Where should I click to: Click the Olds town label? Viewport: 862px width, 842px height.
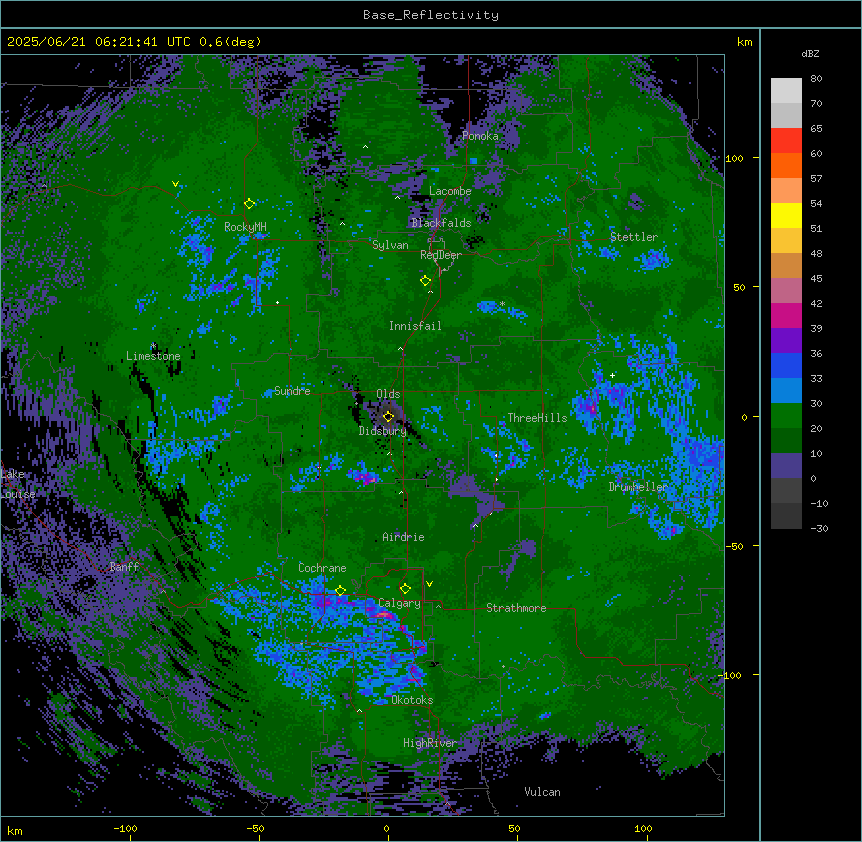pyautogui.click(x=388, y=394)
